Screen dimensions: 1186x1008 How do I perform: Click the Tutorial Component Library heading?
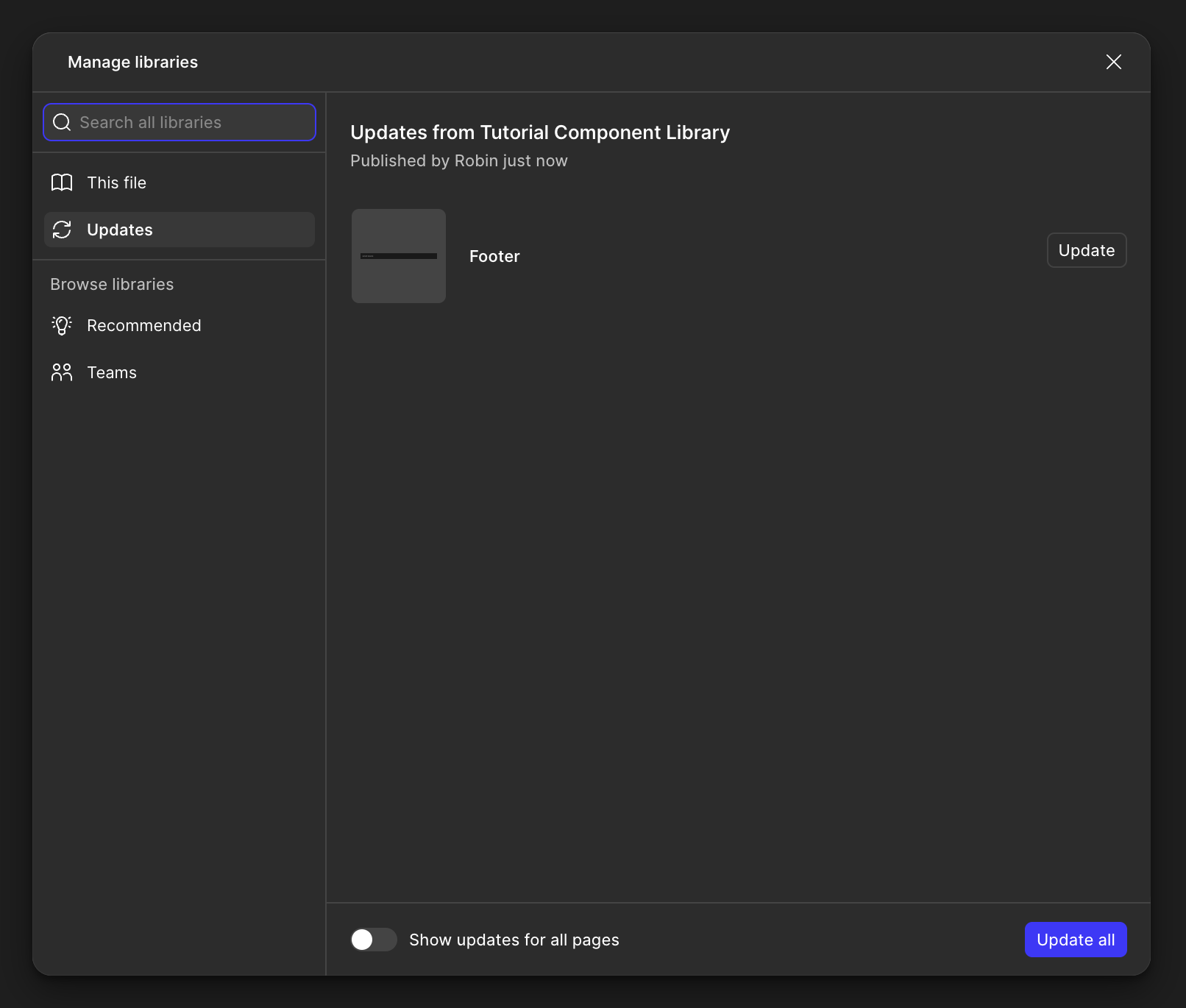540,132
